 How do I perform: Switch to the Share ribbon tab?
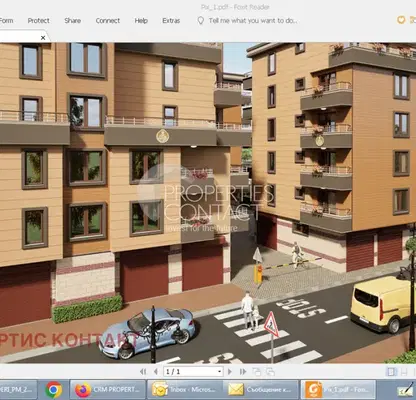pyautogui.click(x=72, y=21)
